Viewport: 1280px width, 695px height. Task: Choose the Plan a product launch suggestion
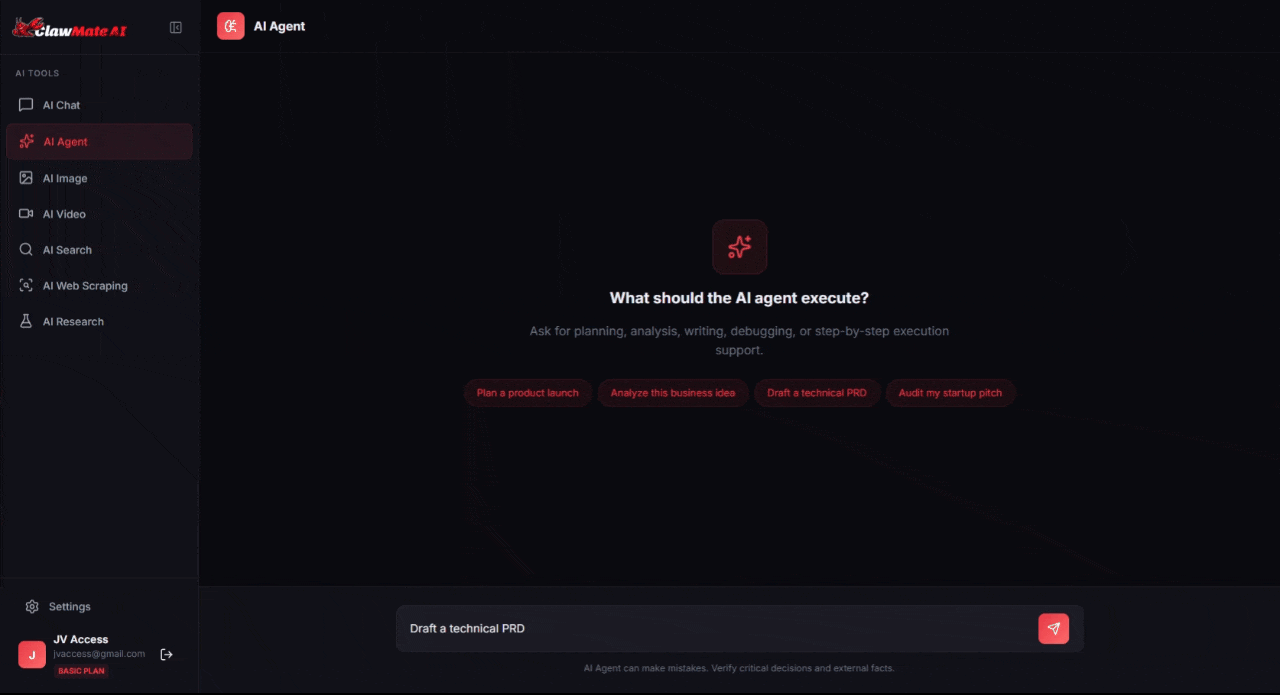pos(528,393)
